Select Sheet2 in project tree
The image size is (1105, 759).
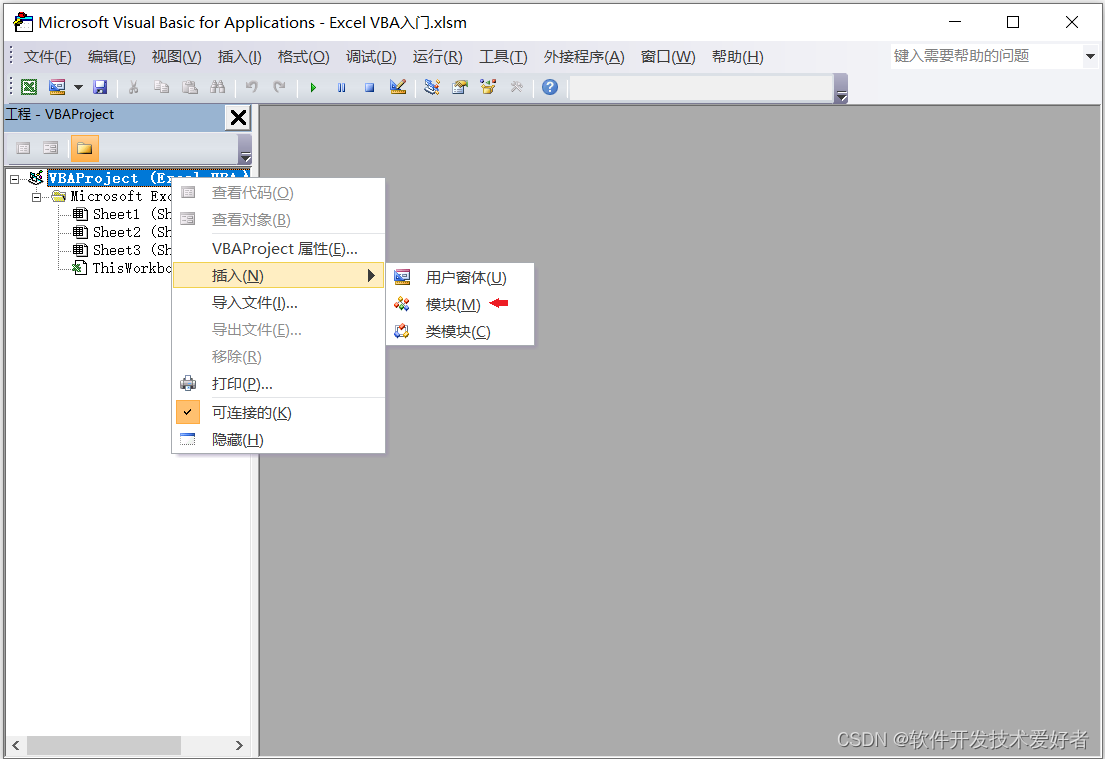click(x=122, y=232)
